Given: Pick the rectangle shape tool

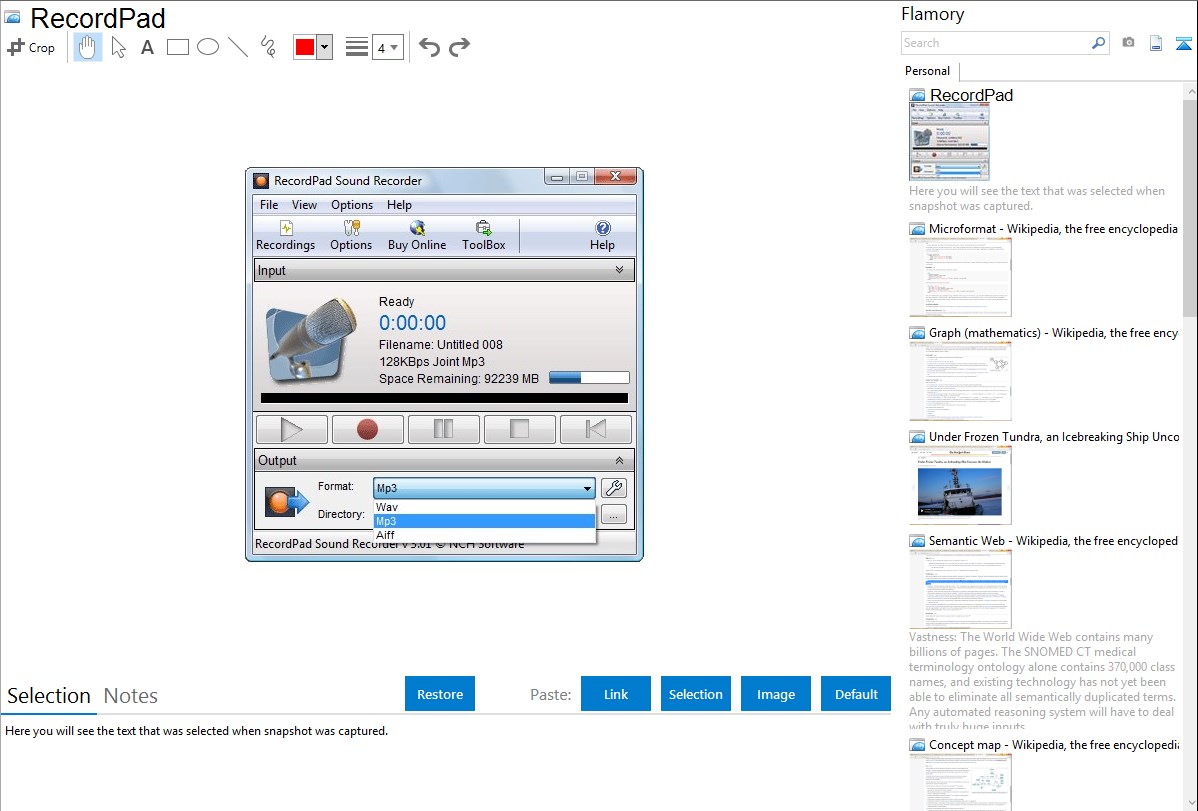Looking at the screenshot, I should coord(178,47).
